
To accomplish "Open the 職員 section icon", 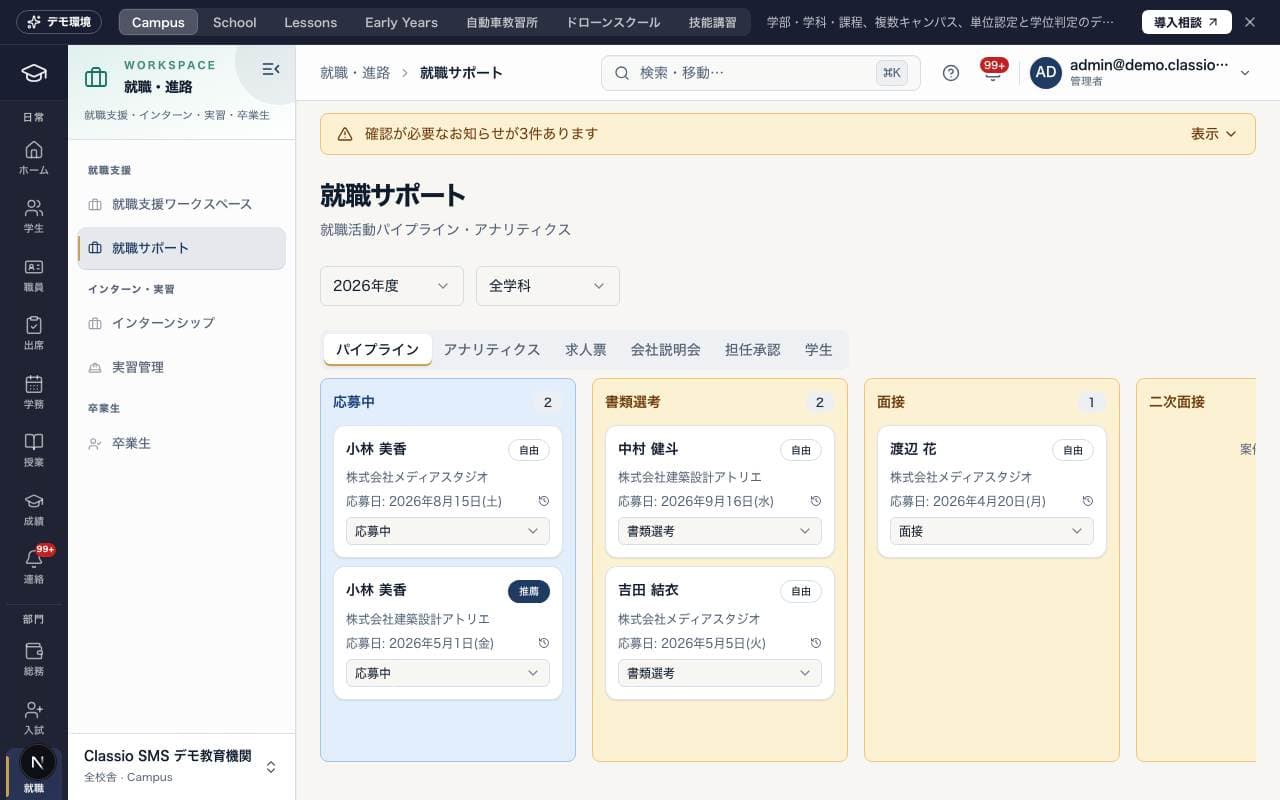I will coord(33,275).
